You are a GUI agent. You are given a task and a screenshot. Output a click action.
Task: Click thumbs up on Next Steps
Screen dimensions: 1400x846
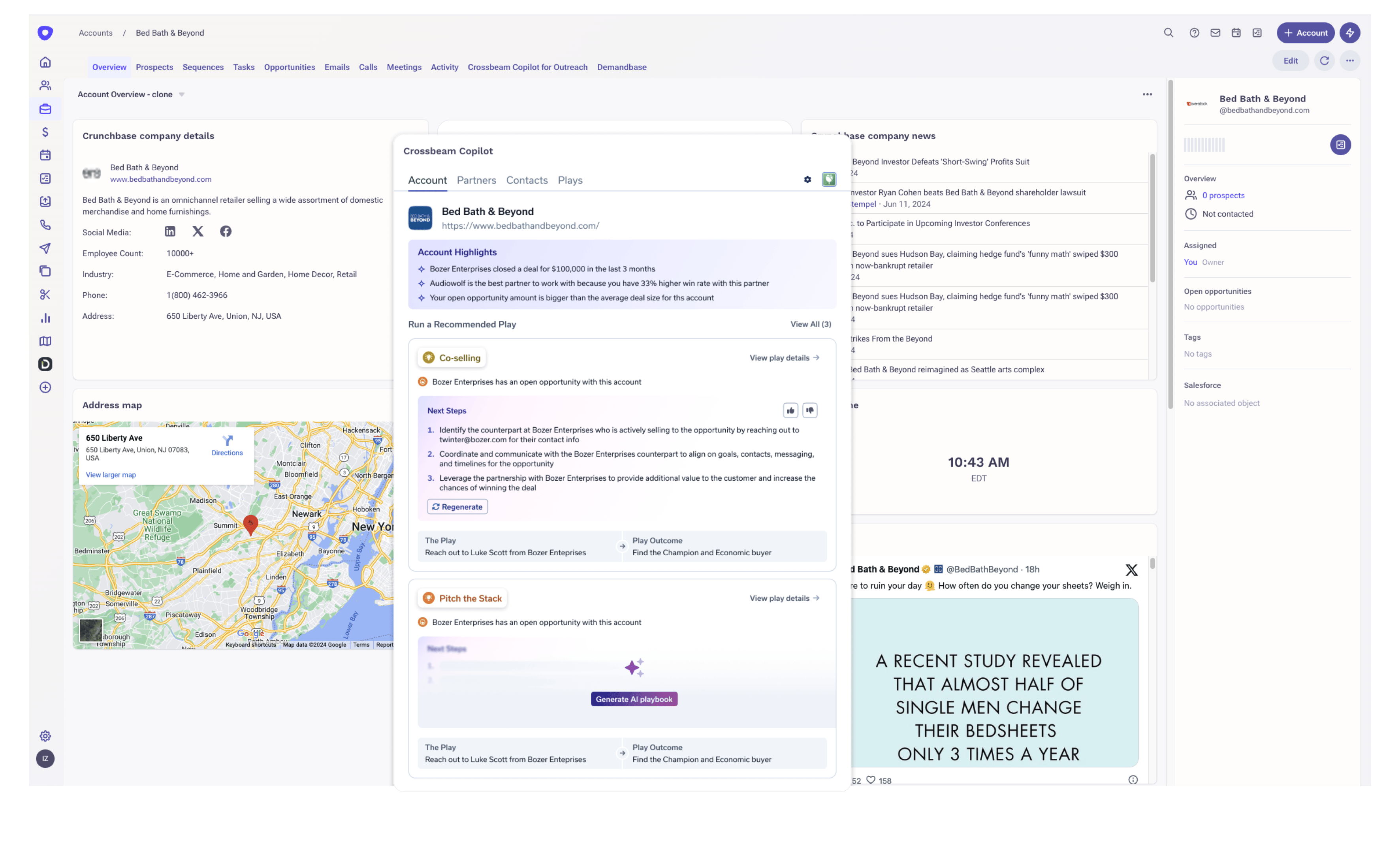pos(790,410)
